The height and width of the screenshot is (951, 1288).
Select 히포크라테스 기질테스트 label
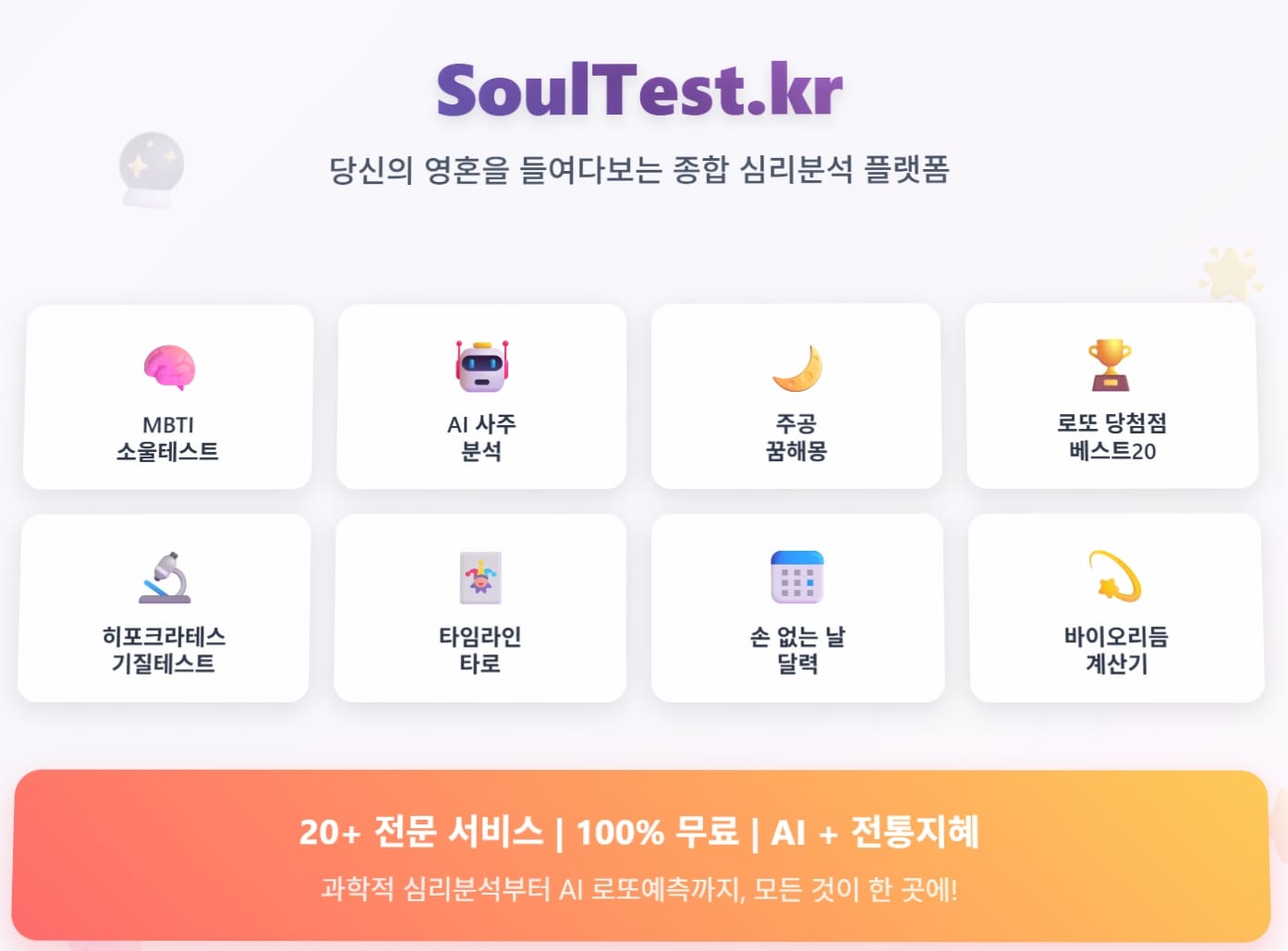pyautogui.click(x=164, y=650)
